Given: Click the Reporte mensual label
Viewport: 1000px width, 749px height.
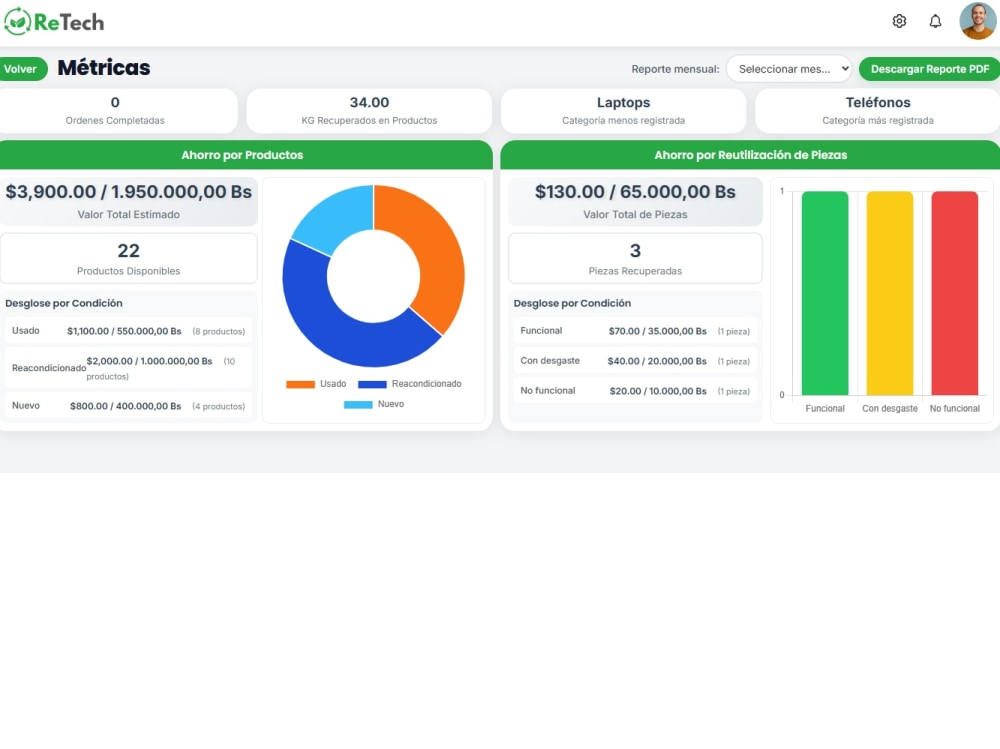Looking at the screenshot, I should (675, 69).
